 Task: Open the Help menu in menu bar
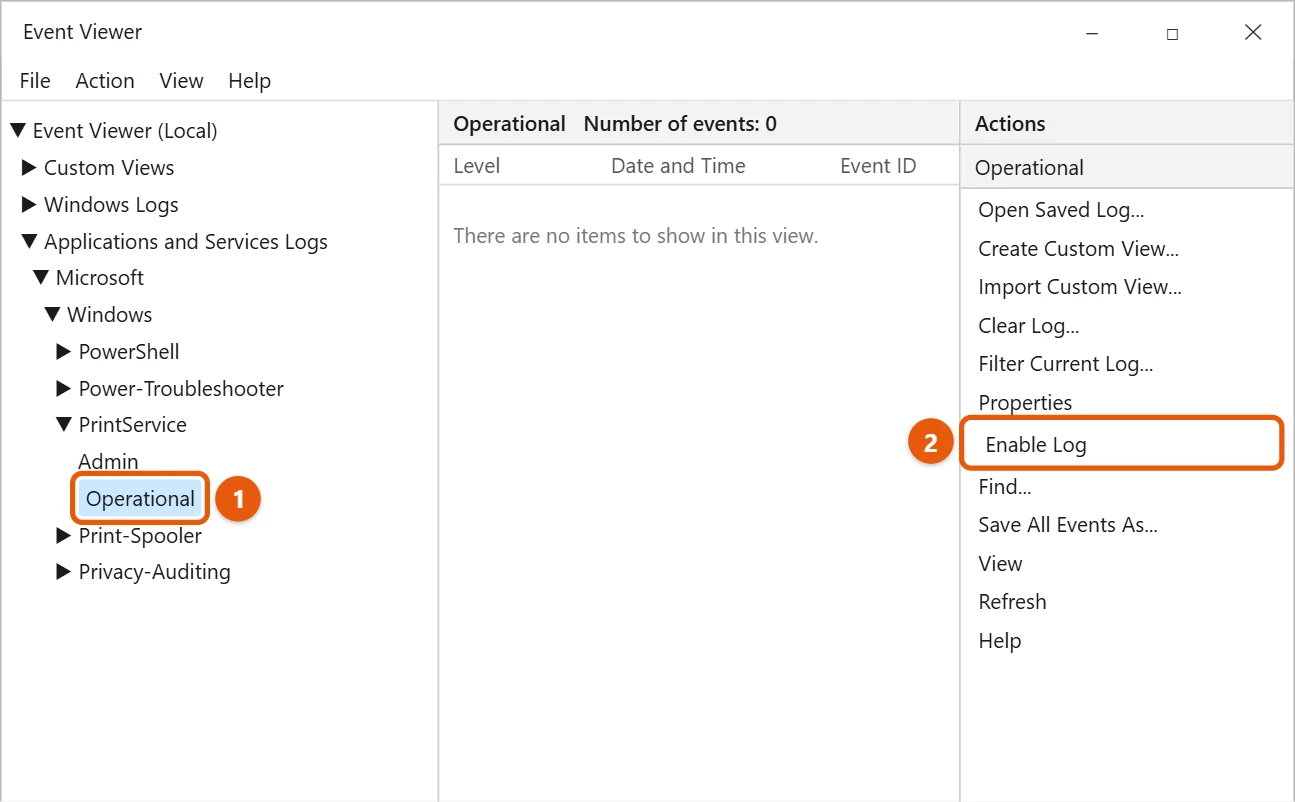point(249,81)
